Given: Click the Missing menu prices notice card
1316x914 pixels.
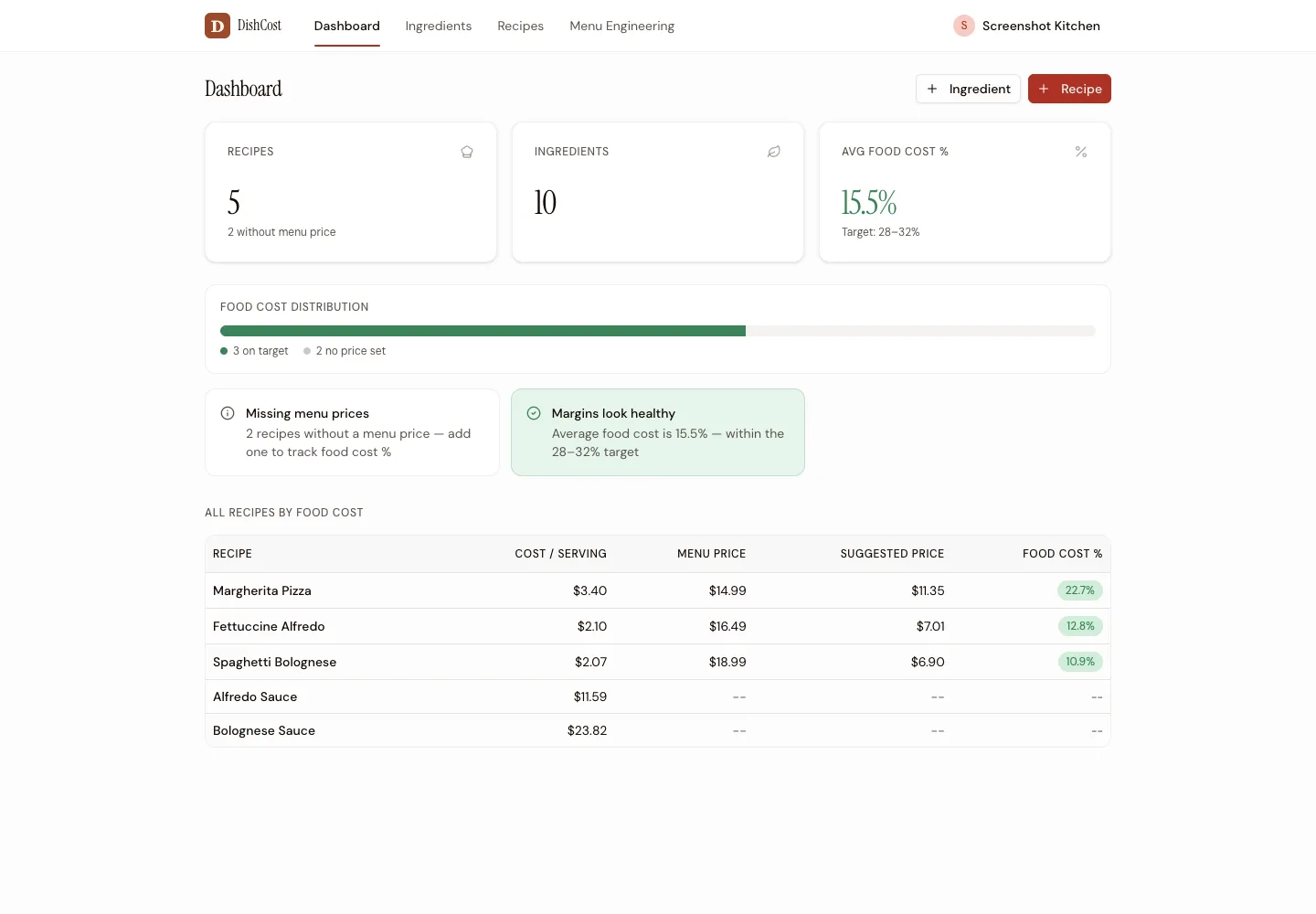Looking at the screenshot, I should click(x=352, y=432).
